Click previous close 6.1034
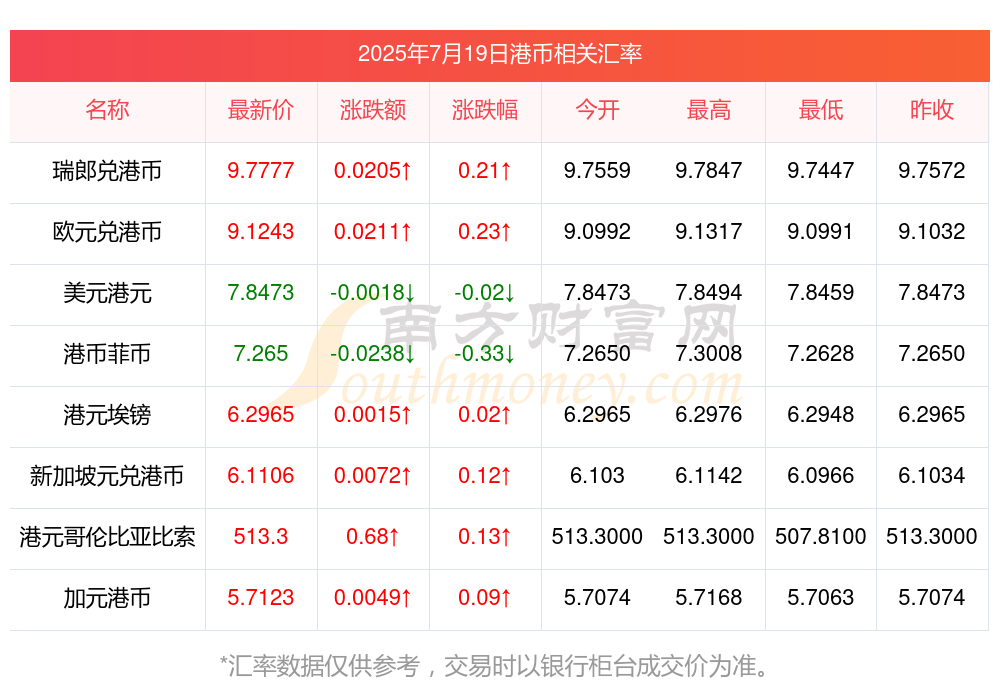 pos(932,475)
